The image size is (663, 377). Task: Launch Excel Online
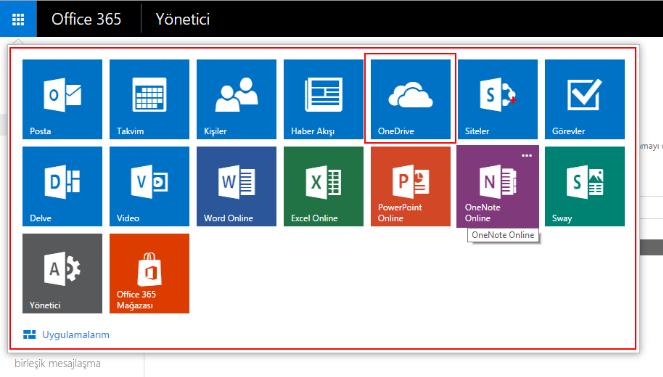pos(323,186)
